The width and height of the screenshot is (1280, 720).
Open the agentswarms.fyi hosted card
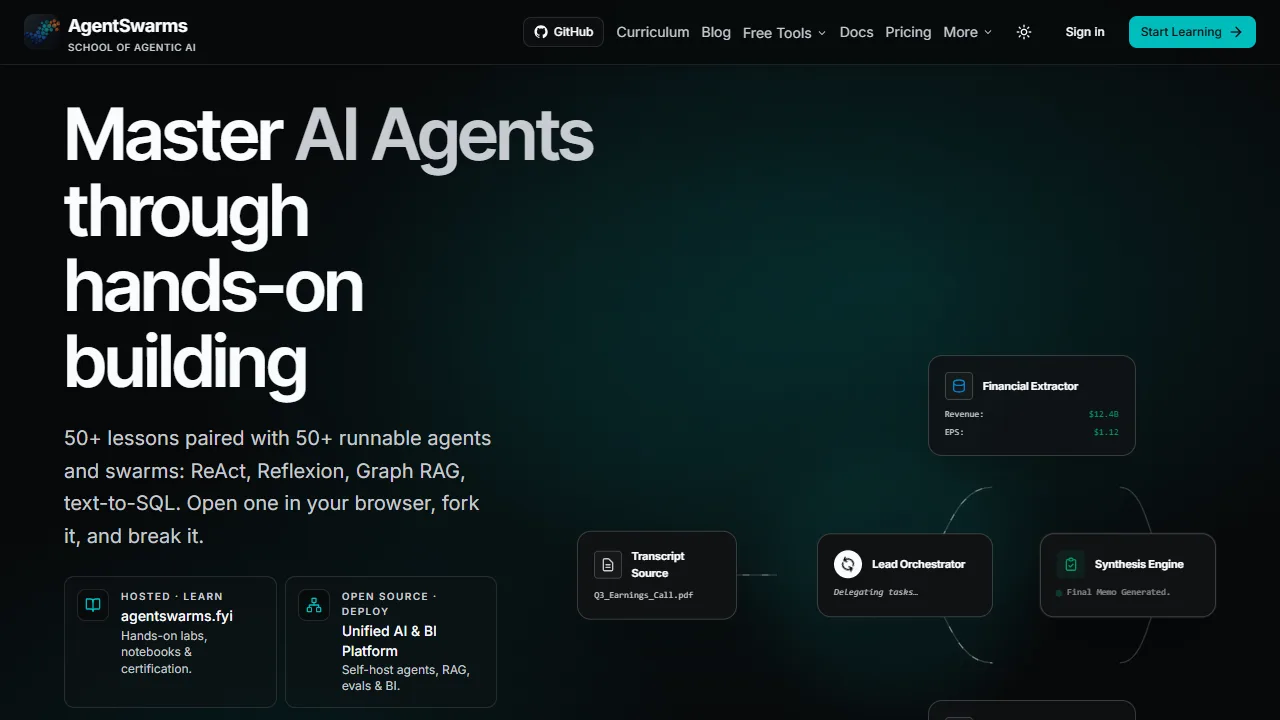170,642
